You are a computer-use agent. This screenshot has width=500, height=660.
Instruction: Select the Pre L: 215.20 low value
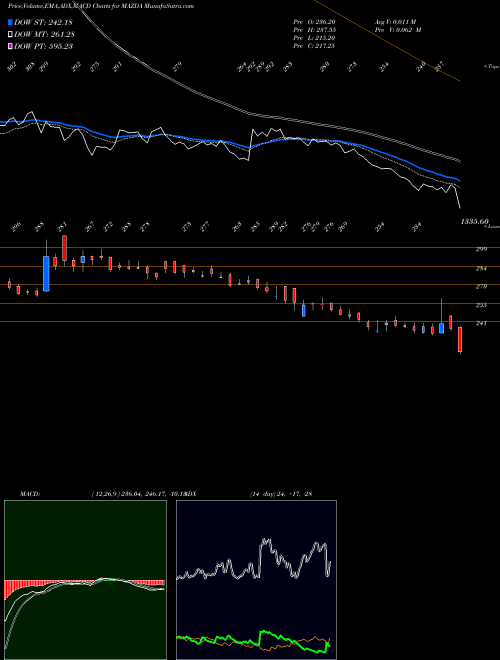(x=314, y=38)
